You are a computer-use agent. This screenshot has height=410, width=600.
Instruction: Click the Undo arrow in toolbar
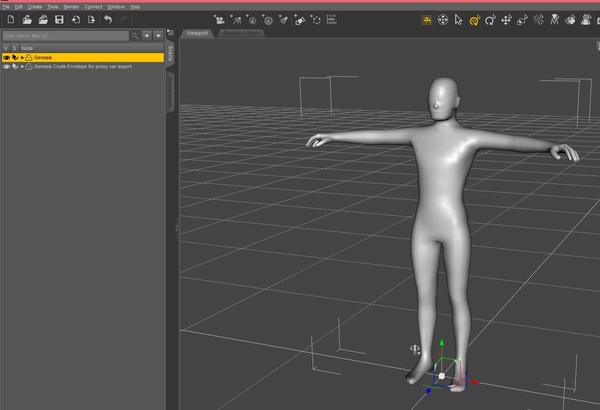click(108, 20)
